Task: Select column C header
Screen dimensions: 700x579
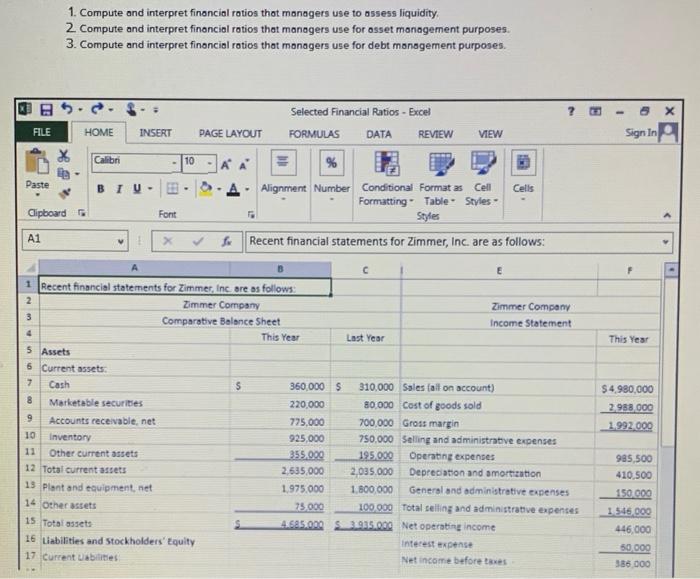Action: [365, 270]
